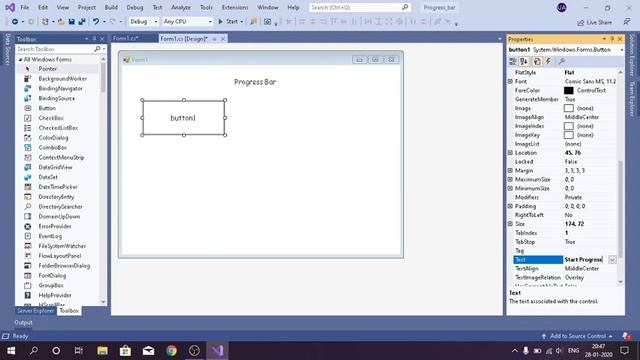Image resolution: width=640 pixels, height=360 pixels.
Task: Expand the Location property node
Action: pyautogui.click(x=510, y=153)
